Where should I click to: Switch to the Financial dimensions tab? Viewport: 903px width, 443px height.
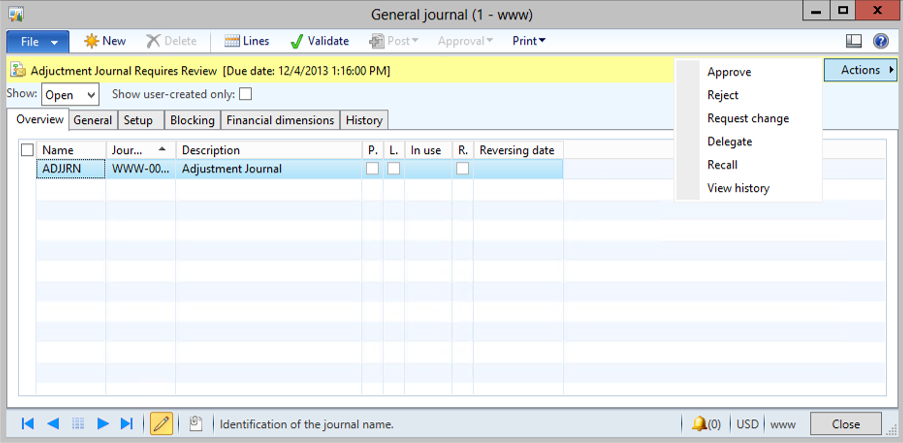coord(280,120)
